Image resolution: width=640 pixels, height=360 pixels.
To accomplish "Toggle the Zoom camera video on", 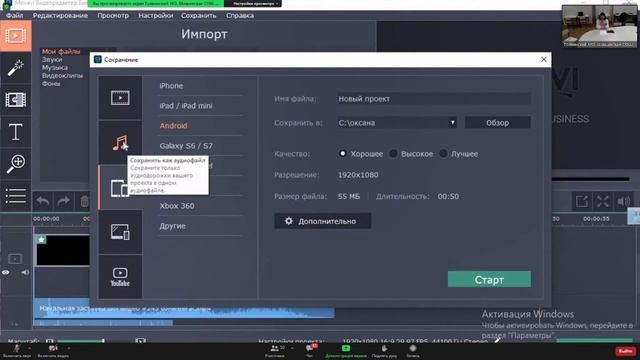I will 53,348.
